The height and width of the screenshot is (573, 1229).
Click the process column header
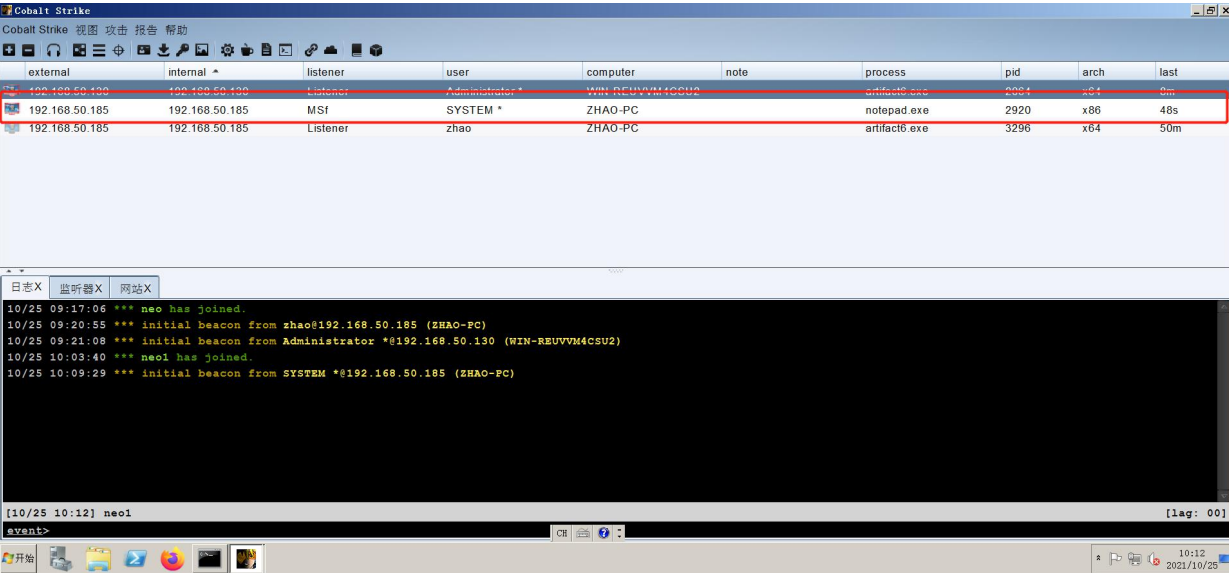(x=931, y=72)
